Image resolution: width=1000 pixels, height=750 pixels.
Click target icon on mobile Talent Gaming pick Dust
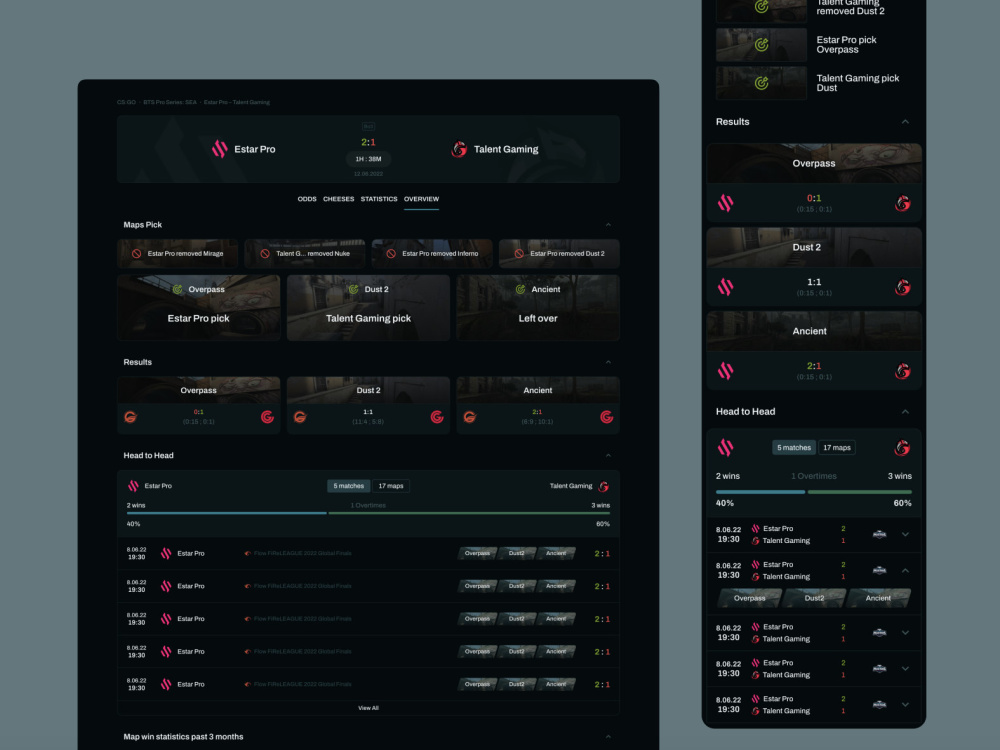pyautogui.click(x=761, y=83)
